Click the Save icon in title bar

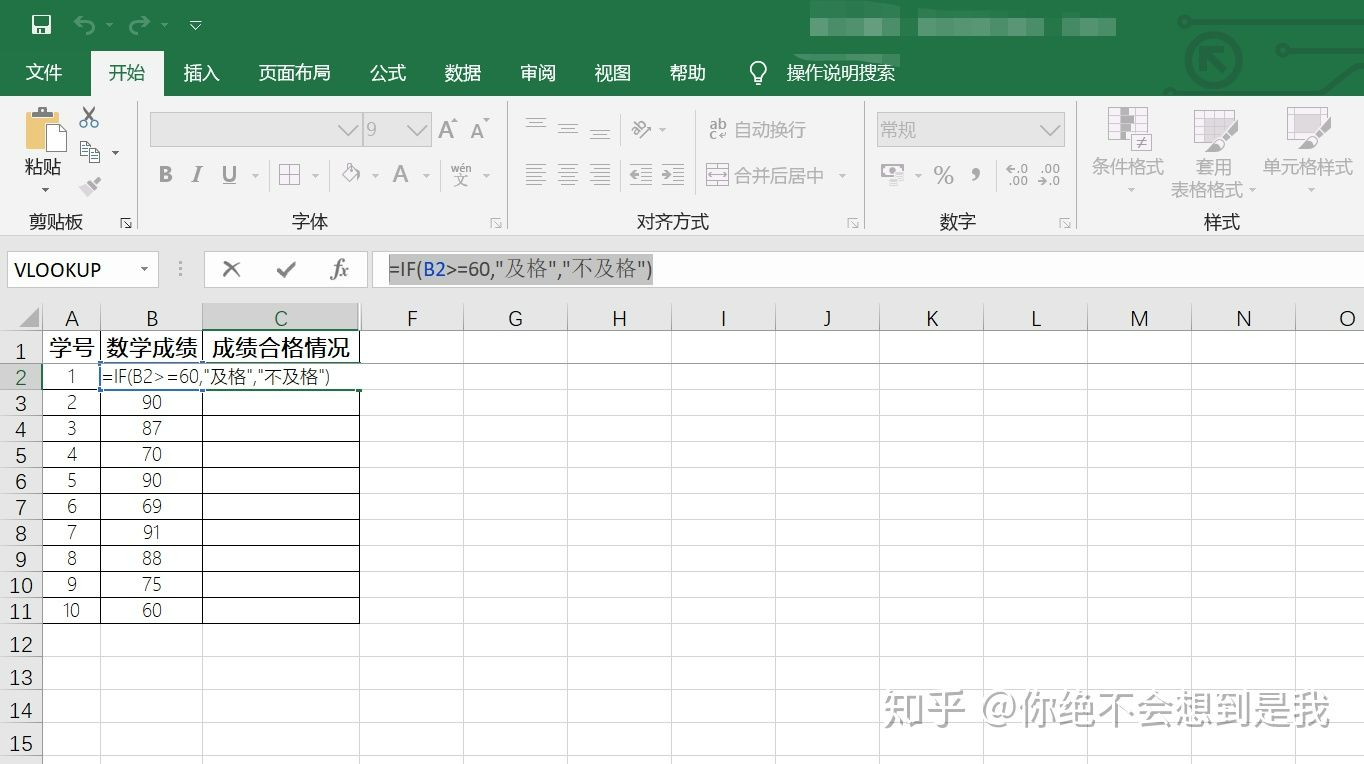(41, 24)
